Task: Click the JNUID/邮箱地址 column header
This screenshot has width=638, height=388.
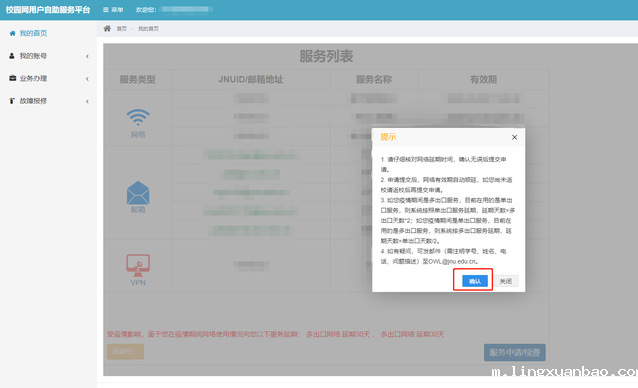Action: [251, 79]
